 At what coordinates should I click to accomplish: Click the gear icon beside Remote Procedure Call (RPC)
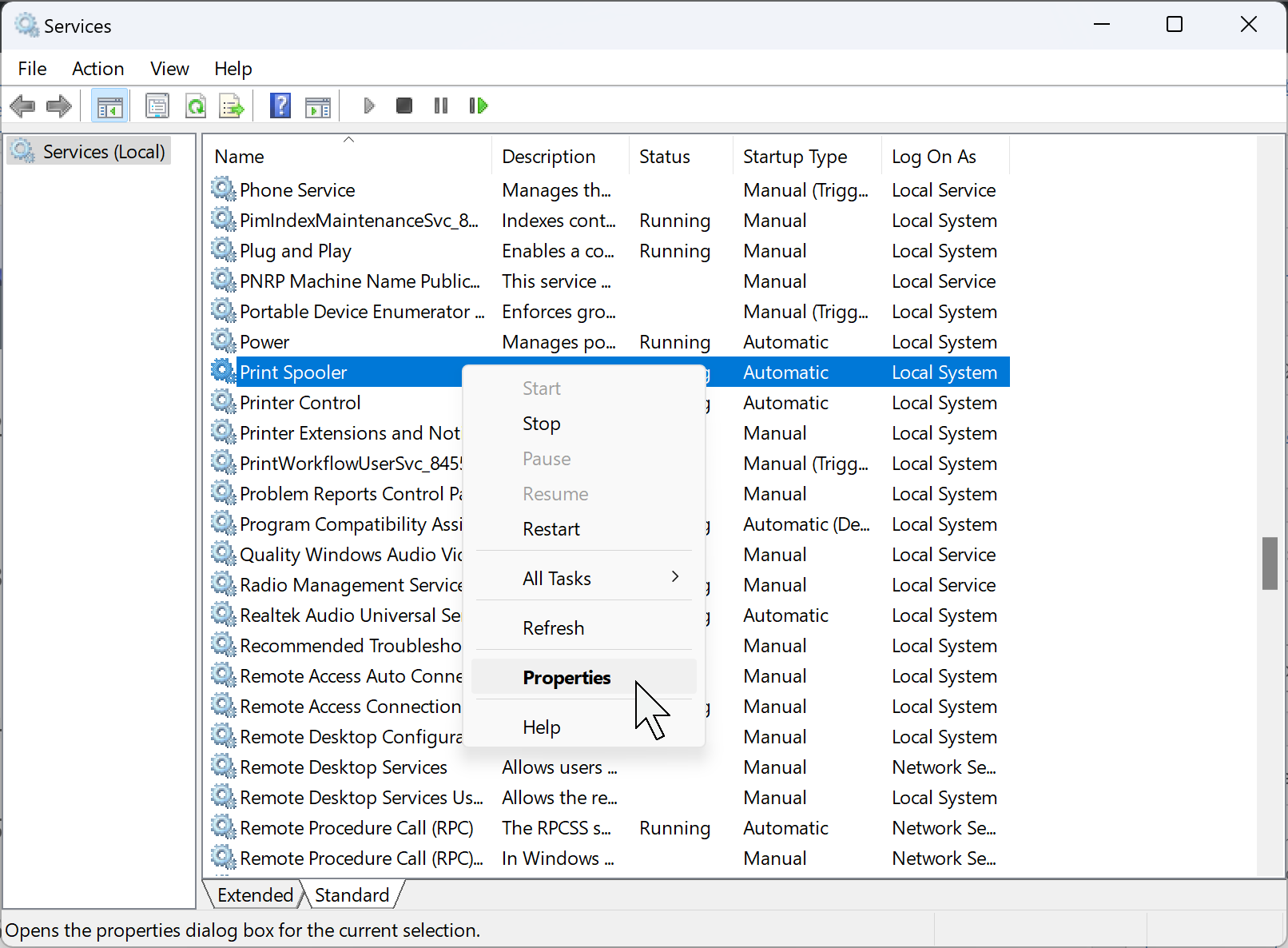224,827
